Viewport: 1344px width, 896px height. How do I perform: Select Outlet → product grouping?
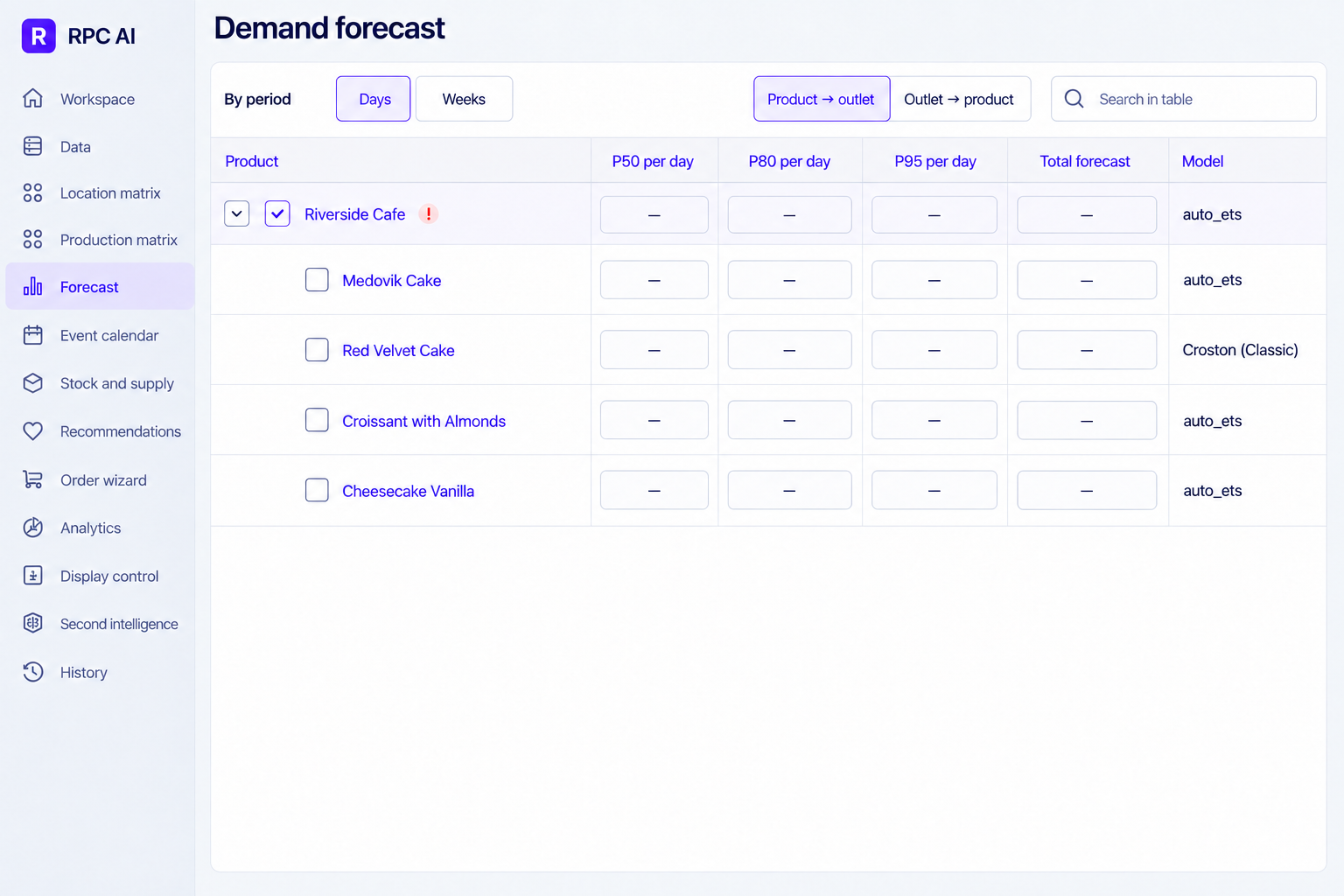[960, 99]
